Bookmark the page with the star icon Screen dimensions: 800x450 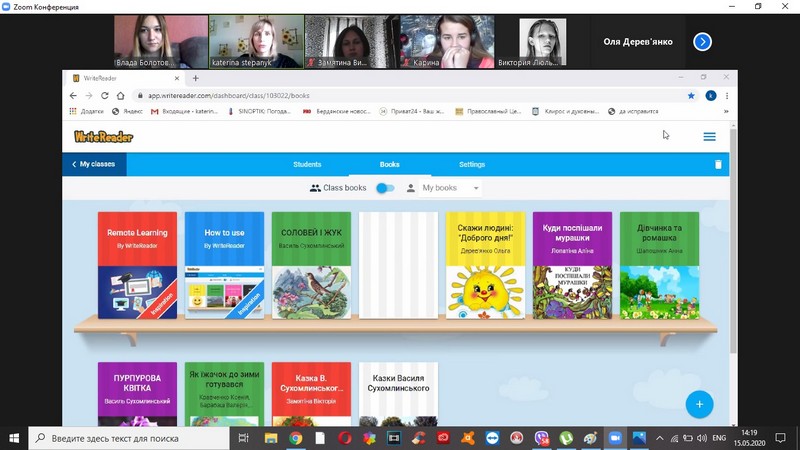tap(691, 95)
